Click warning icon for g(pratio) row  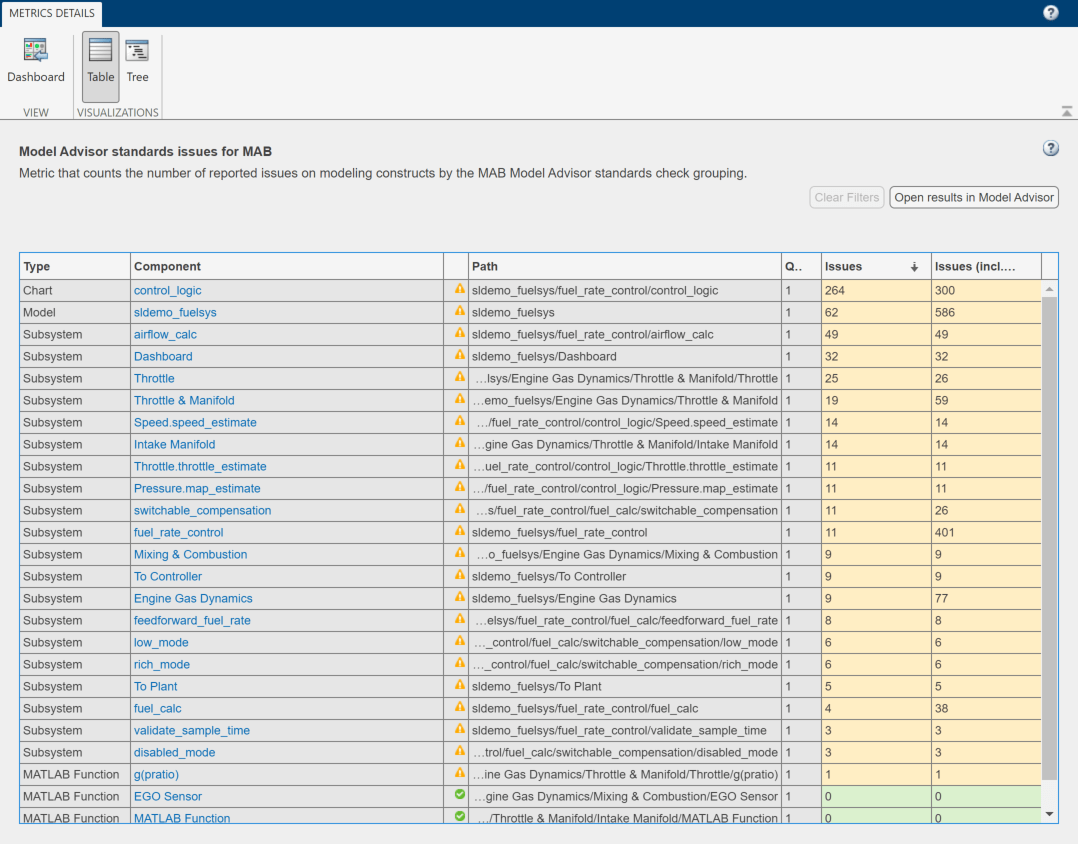(460, 773)
